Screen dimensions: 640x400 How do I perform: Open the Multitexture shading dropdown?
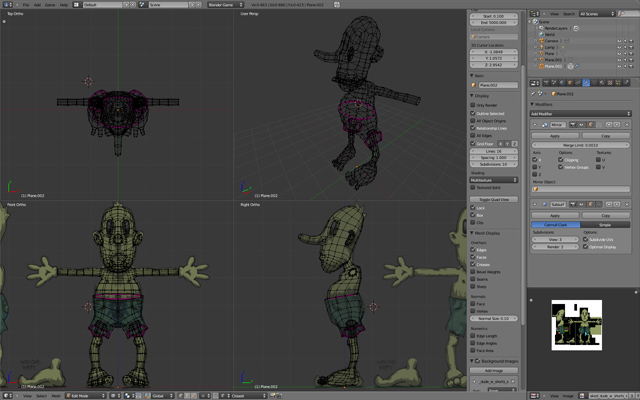pyautogui.click(x=493, y=180)
